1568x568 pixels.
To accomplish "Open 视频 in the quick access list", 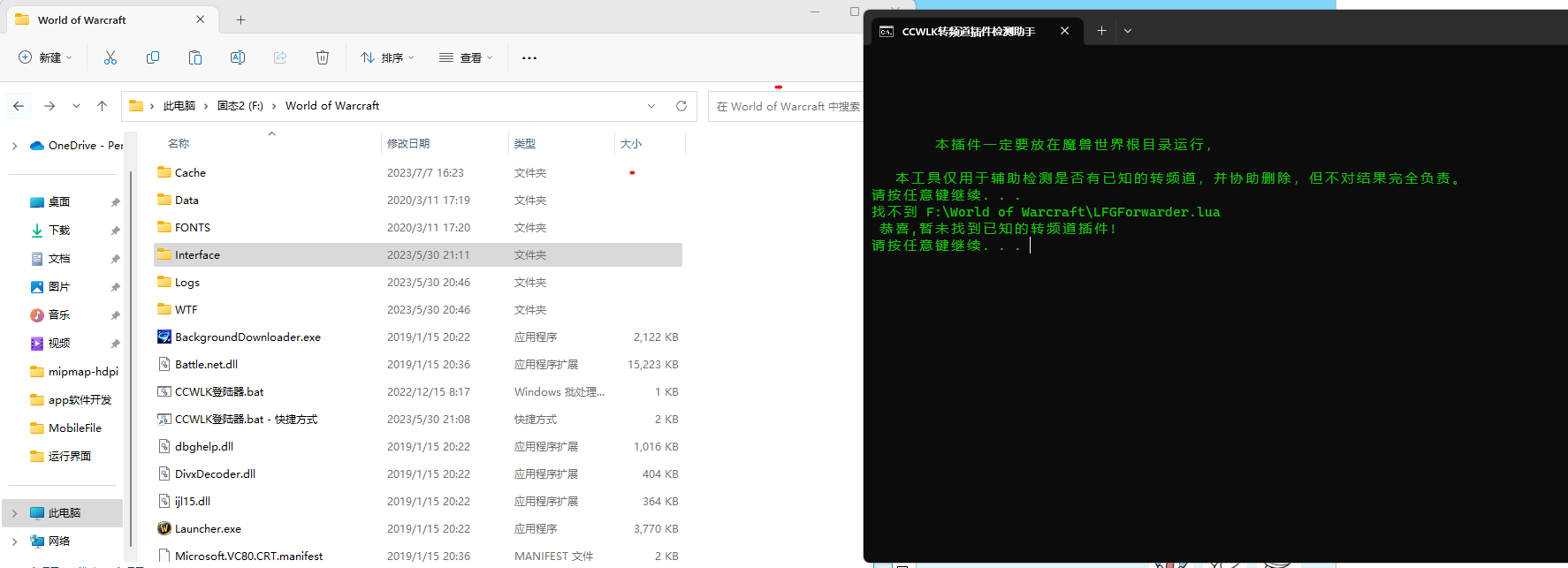I will point(59,344).
